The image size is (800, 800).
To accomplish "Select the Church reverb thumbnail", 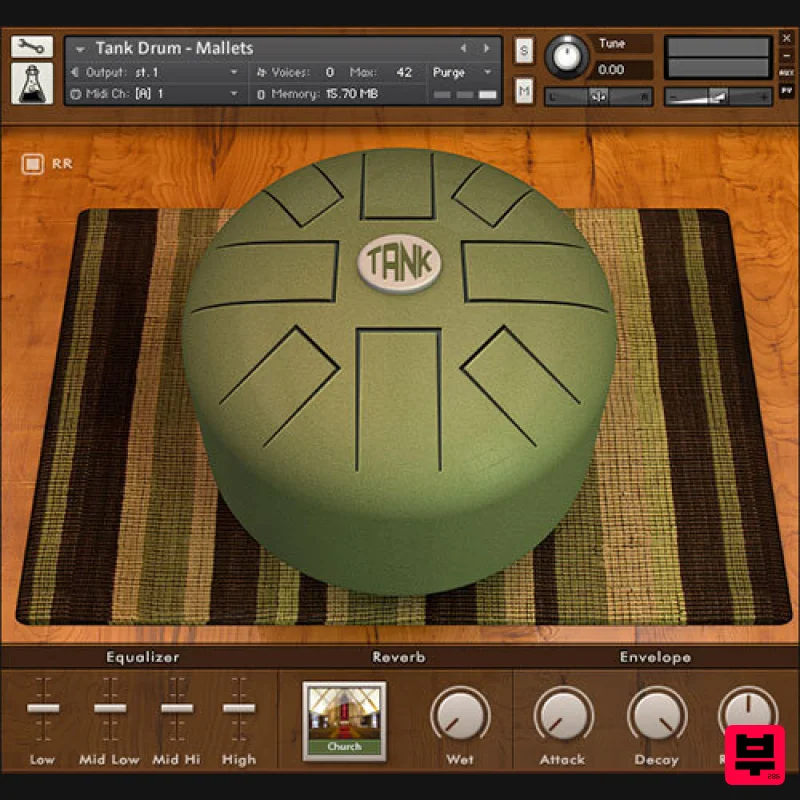I will pos(344,718).
